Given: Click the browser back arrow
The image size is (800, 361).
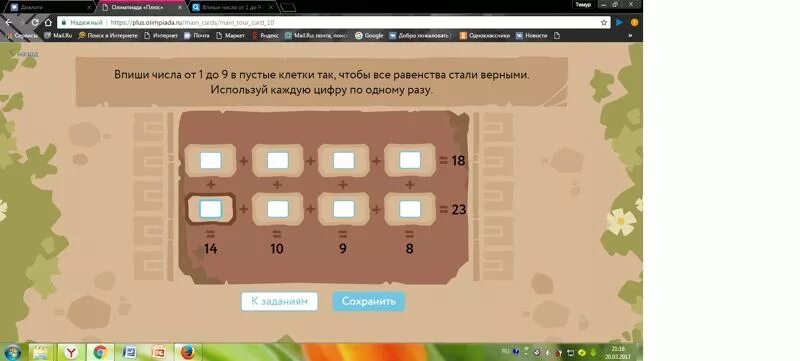Looking at the screenshot, I should pyautogui.click(x=8, y=22).
